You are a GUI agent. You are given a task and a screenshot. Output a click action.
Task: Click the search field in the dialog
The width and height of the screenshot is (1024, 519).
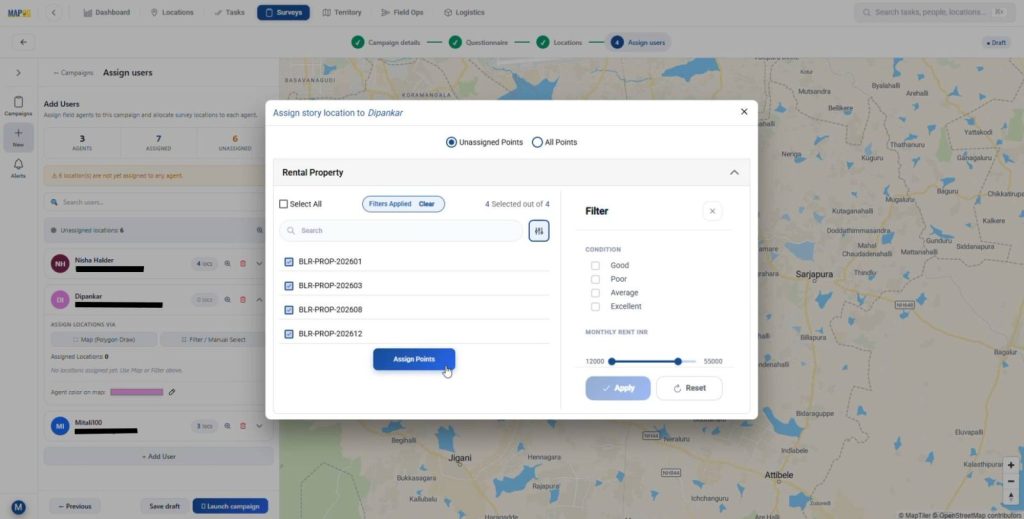tap(402, 231)
